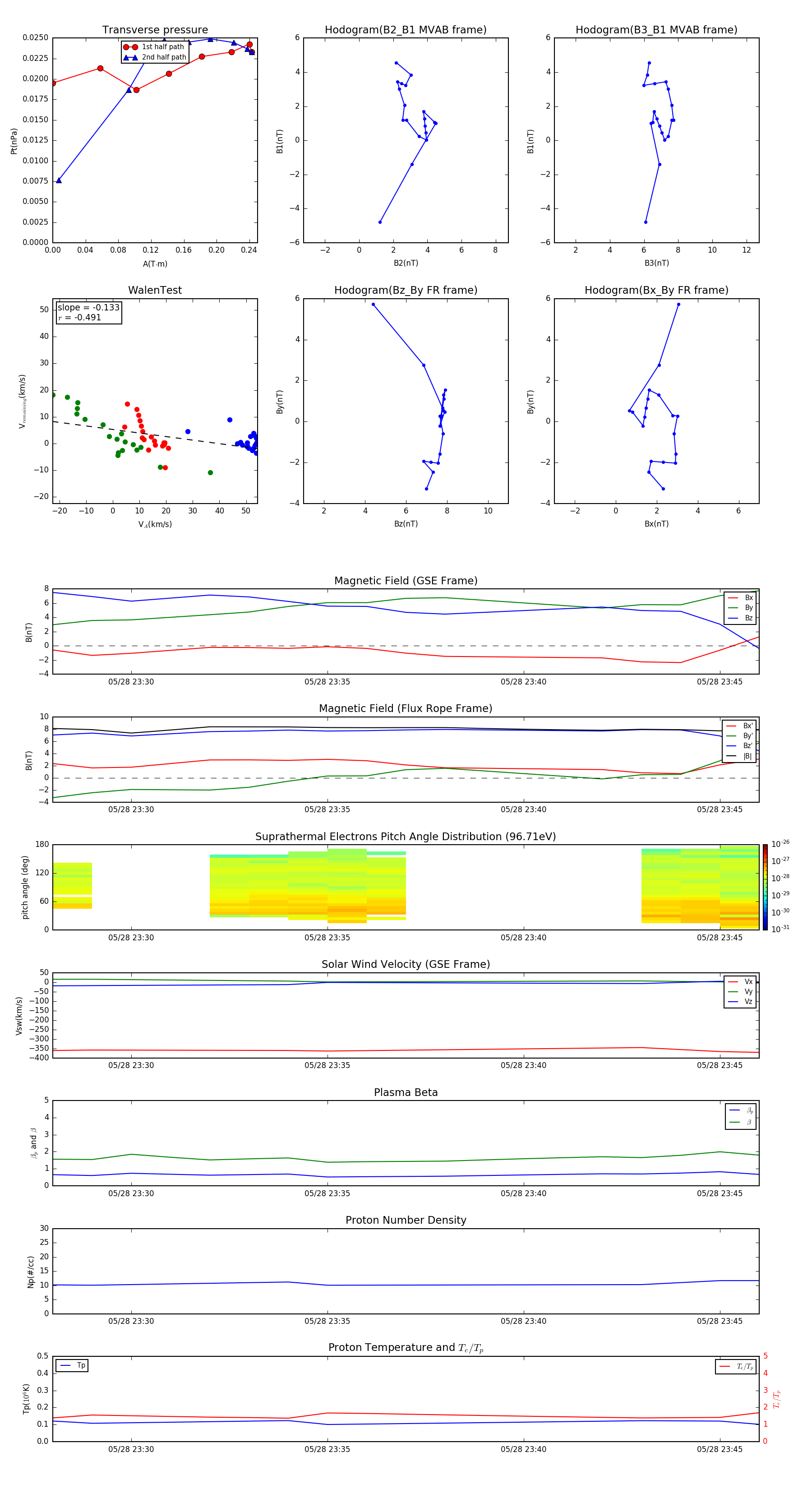Click the 'V_A(km/s)' Walen test axis label
Viewport: 812px width, 1489px height.
[155, 524]
